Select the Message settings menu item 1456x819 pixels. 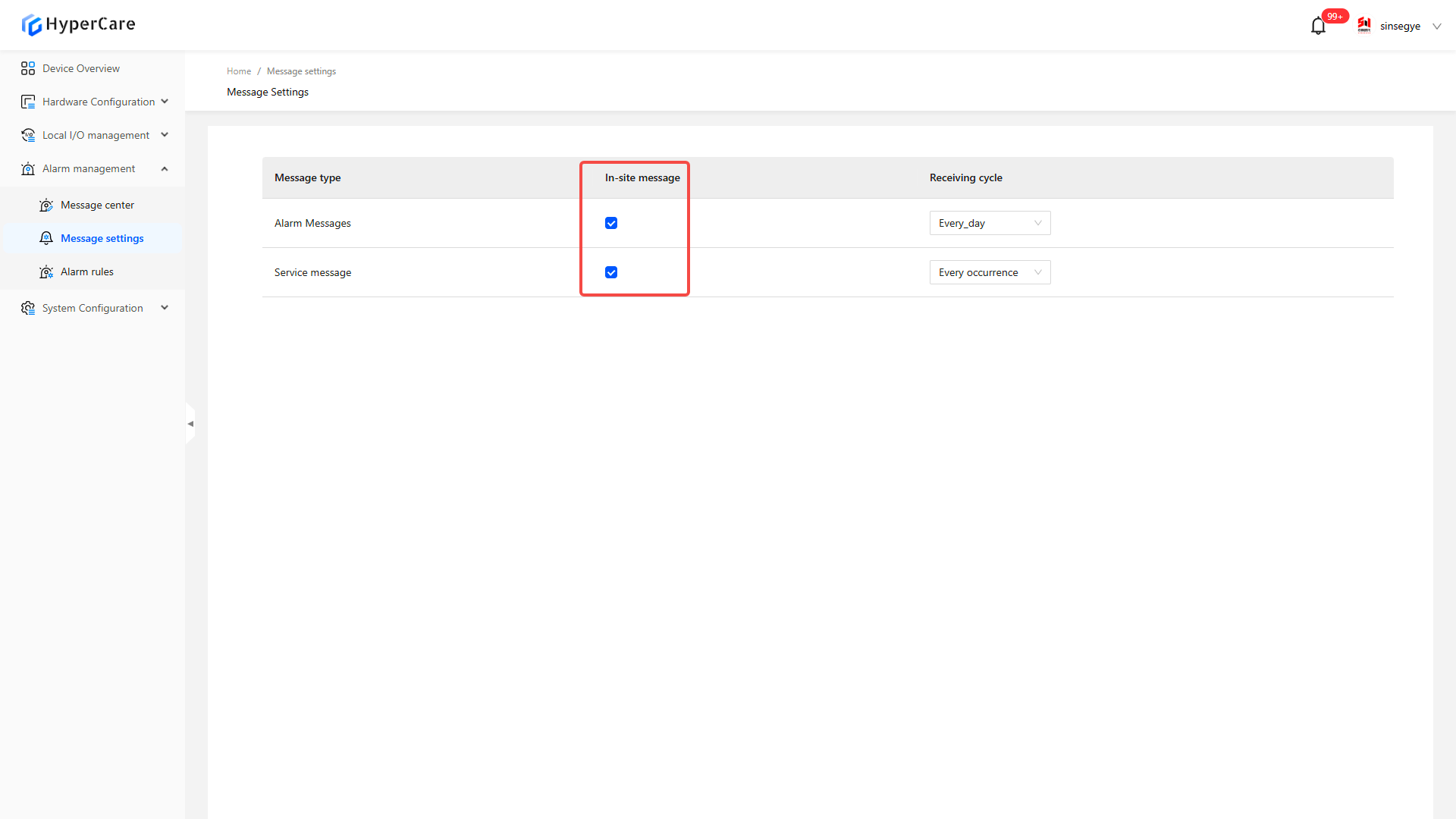(102, 238)
